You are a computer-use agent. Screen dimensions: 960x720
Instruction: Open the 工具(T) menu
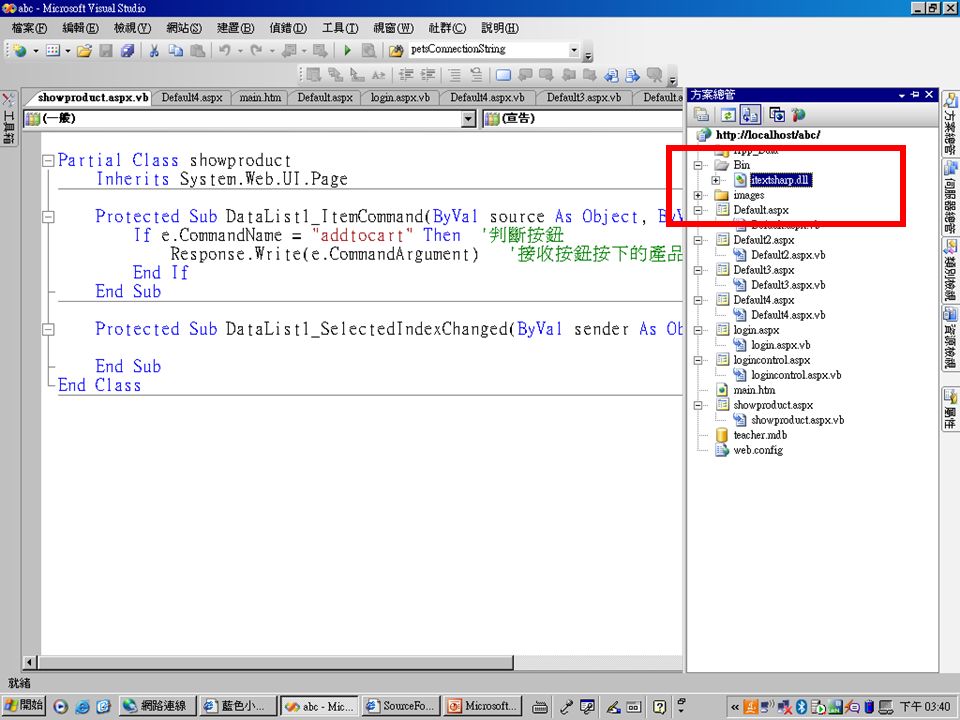coord(340,28)
